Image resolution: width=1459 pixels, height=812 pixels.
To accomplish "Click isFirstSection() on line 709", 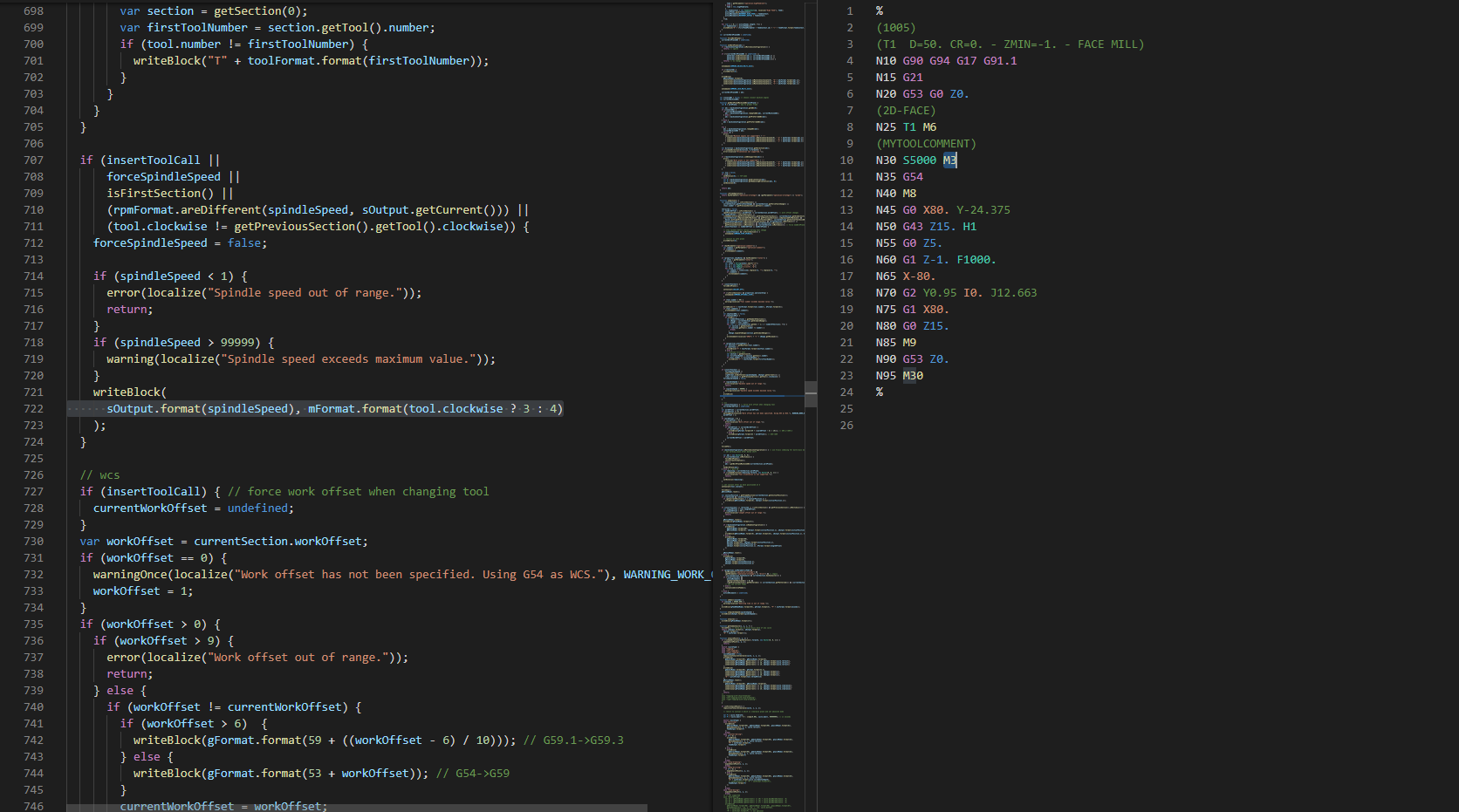I will tap(161, 194).
